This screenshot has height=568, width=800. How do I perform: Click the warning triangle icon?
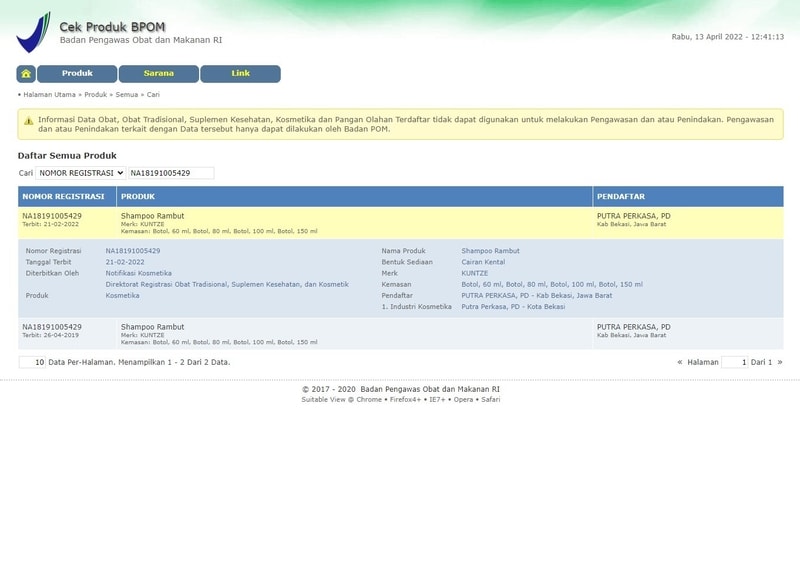coord(29,121)
